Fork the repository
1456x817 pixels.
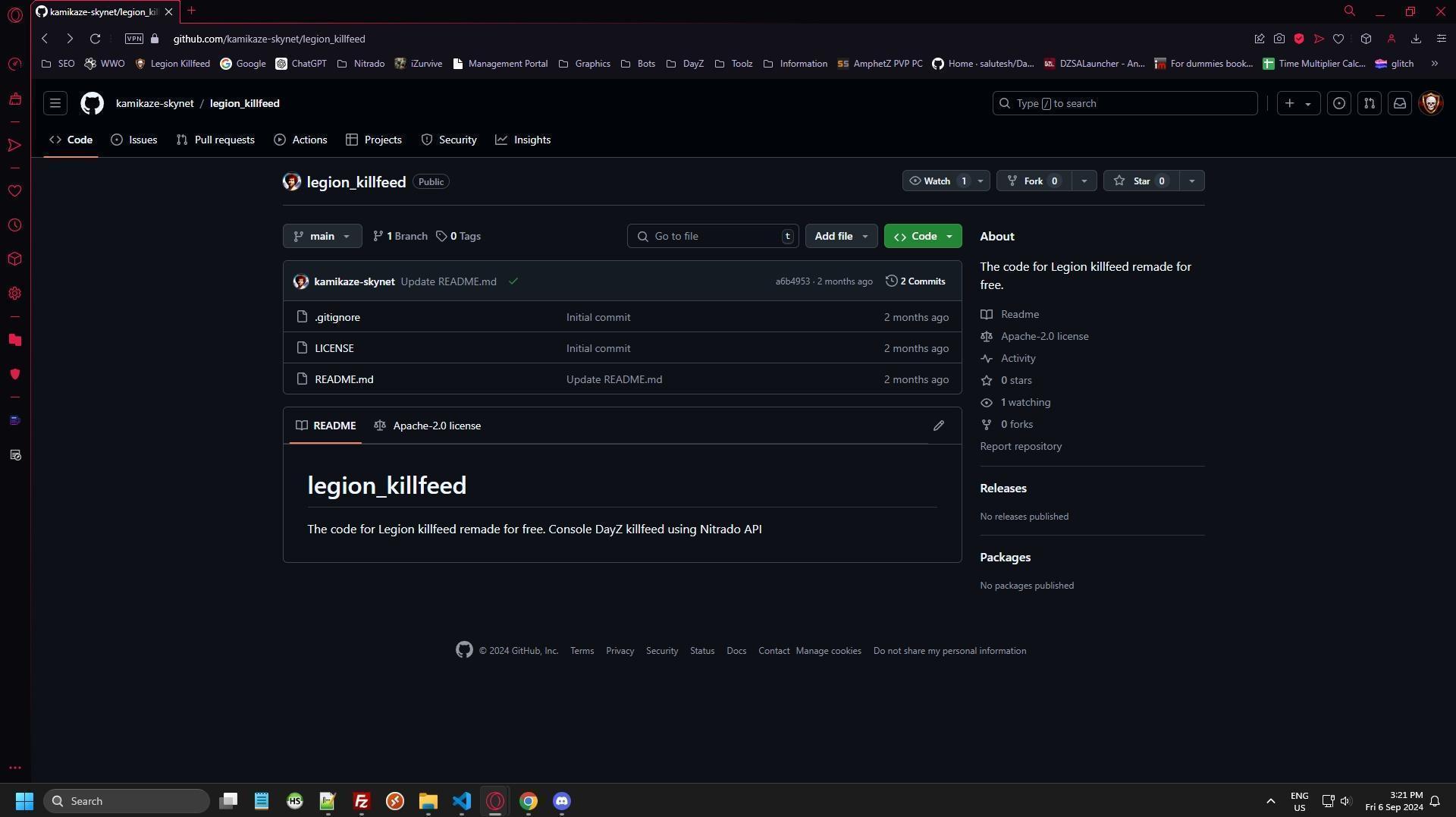click(1034, 181)
